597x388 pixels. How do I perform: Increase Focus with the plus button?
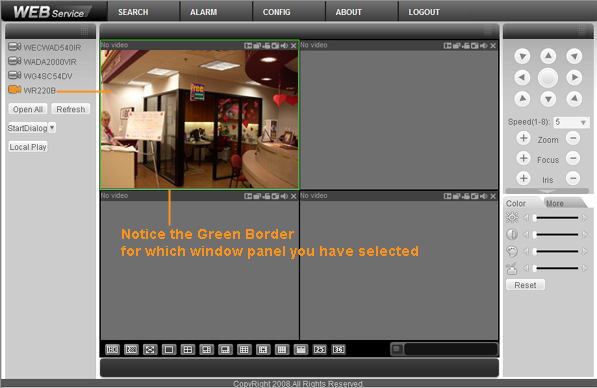tap(523, 158)
